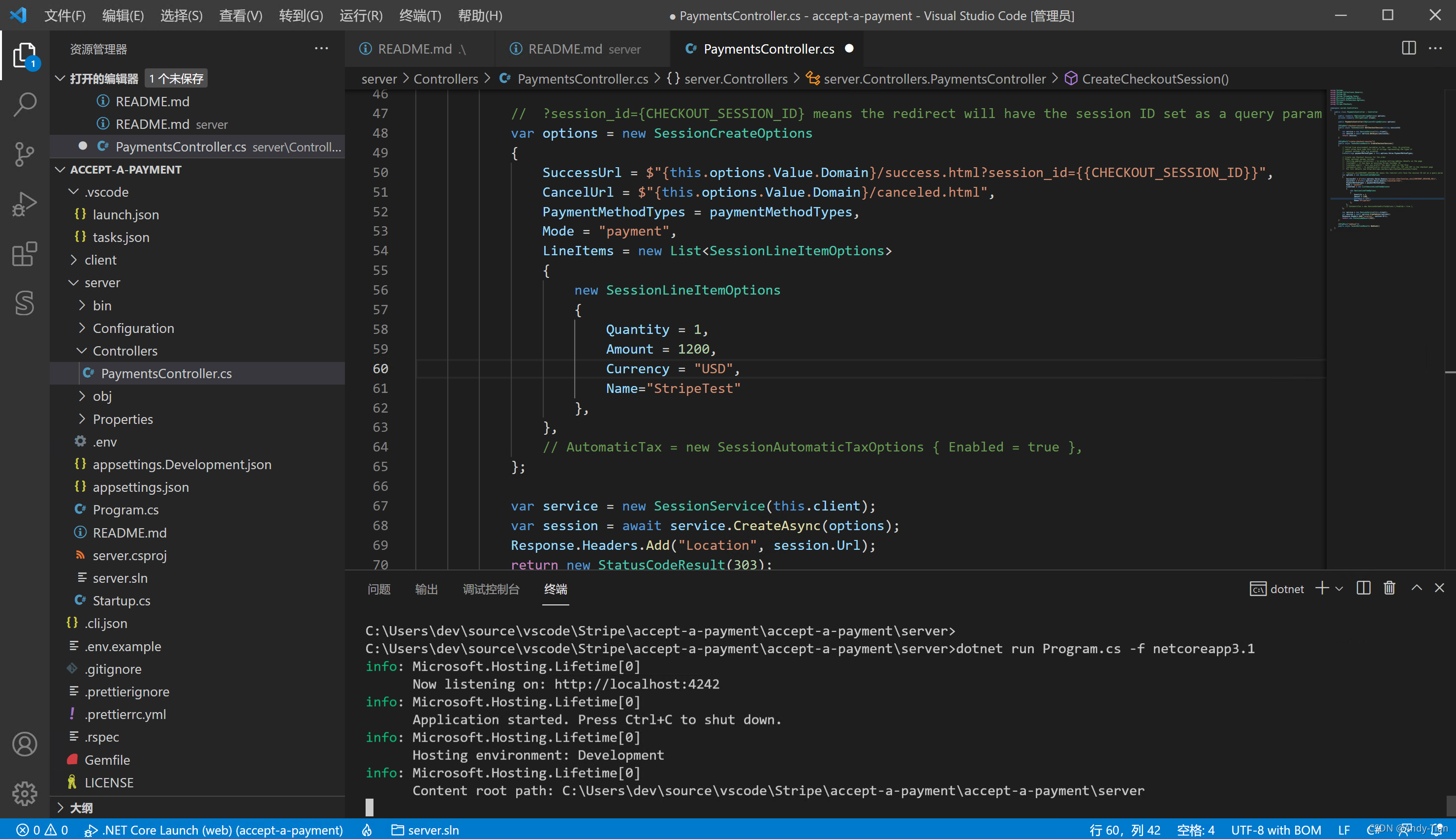Image resolution: width=1456 pixels, height=839 pixels.
Task: Expand the Properties folder
Action: pos(82,419)
